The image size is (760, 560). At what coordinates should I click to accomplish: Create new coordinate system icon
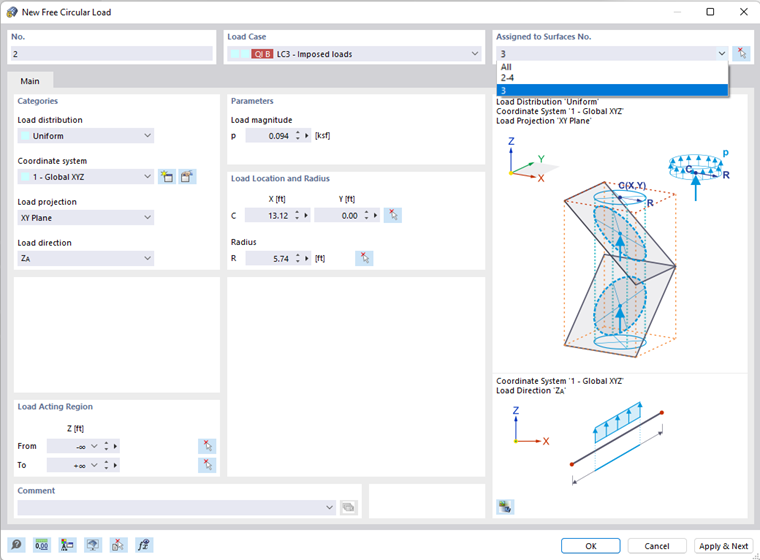pos(167,176)
